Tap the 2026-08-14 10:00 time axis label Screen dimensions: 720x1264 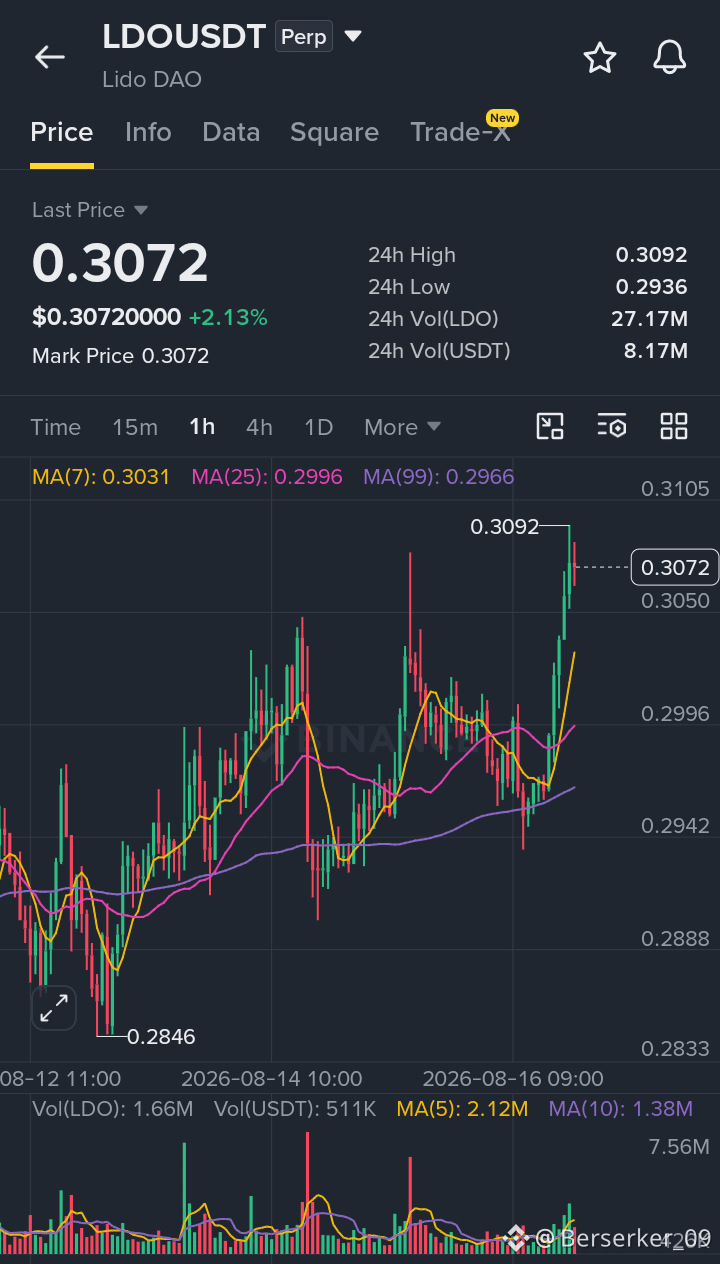tap(271, 1079)
